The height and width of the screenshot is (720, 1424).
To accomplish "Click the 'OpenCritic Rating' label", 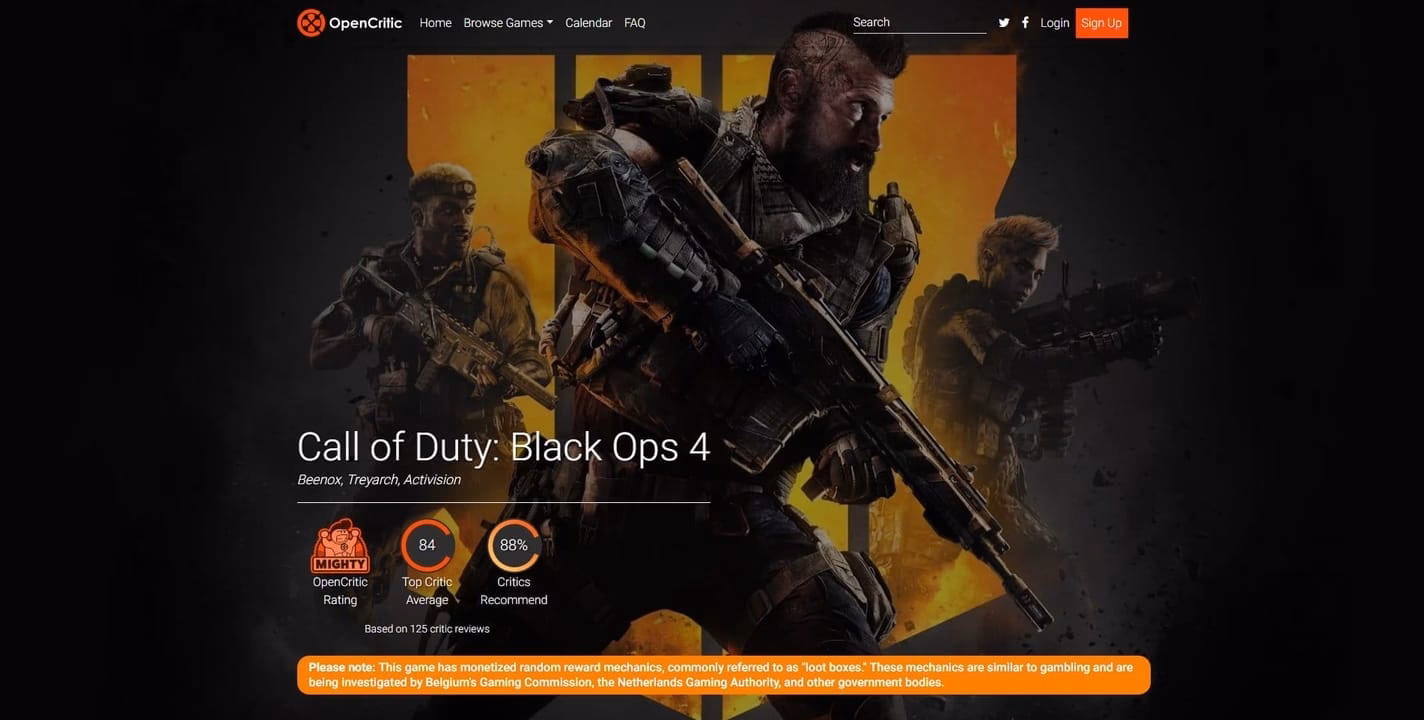I will point(340,591).
